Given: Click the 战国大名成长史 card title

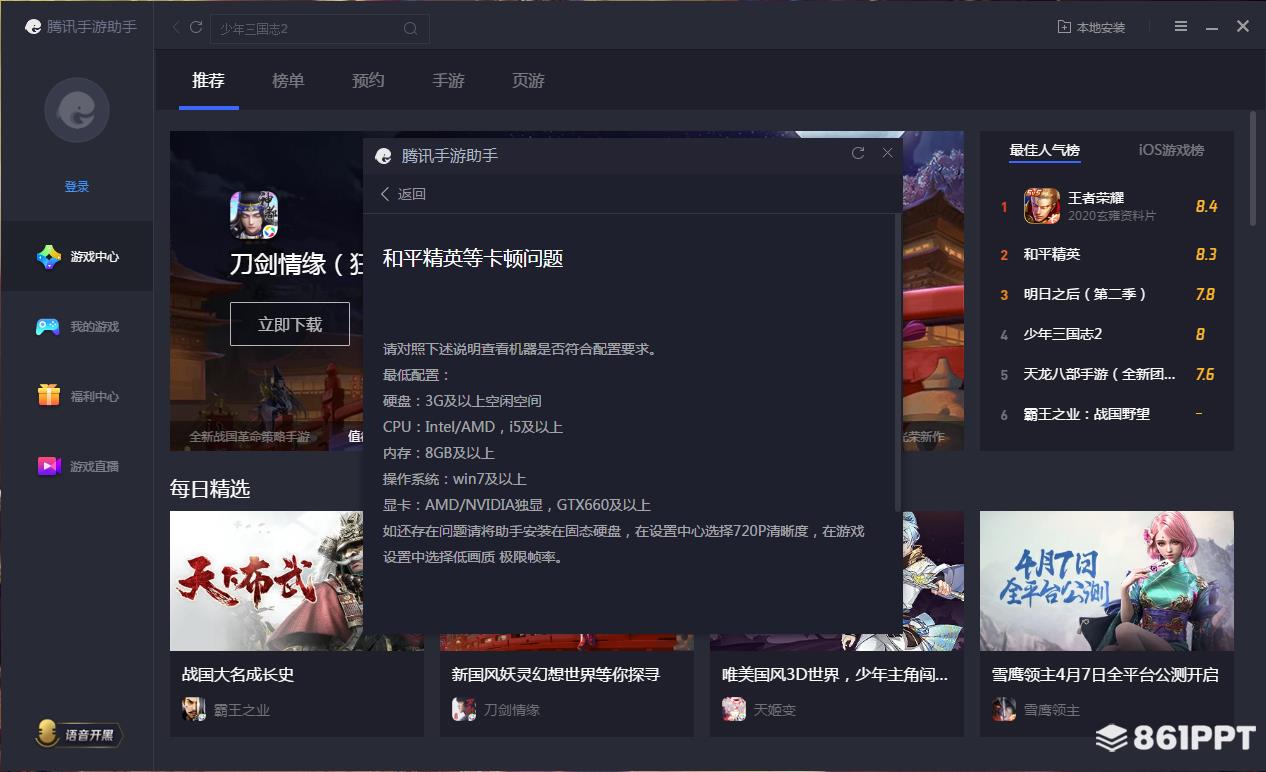Looking at the screenshot, I should [238, 675].
